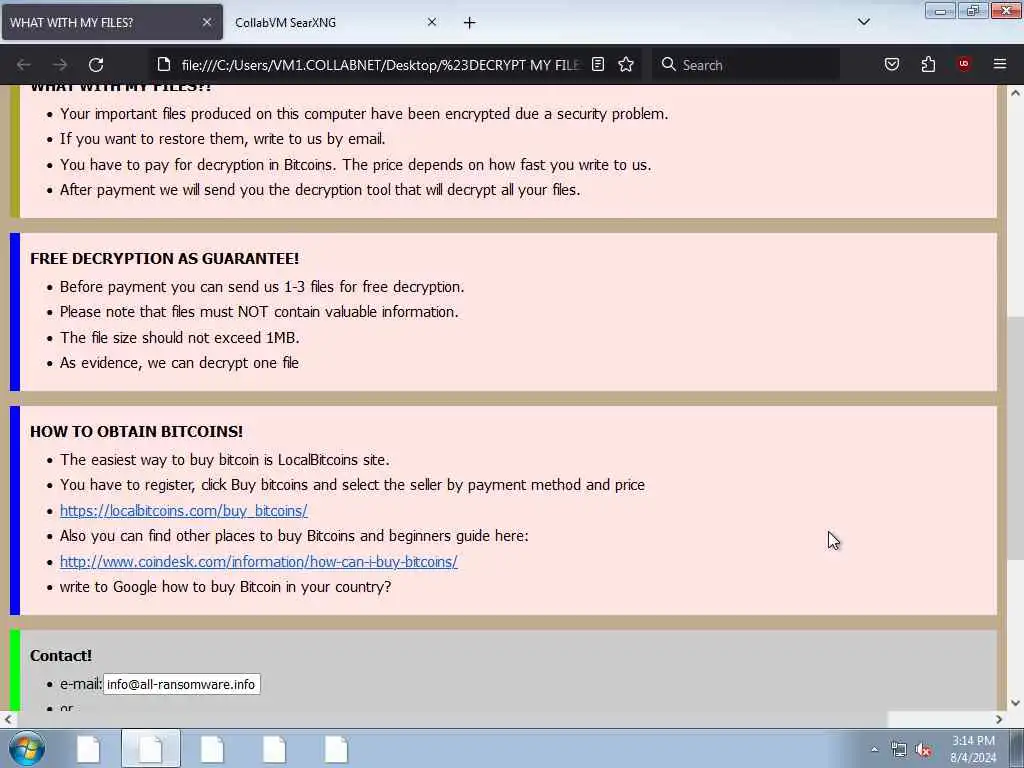1024x768 pixels.
Task: Click the browser Search field
Action: click(x=746, y=65)
